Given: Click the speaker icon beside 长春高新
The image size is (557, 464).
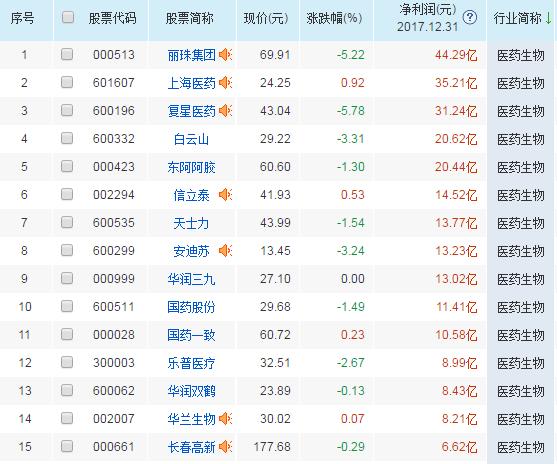Looking at the screenshot, I should click(x=225, y=447).
